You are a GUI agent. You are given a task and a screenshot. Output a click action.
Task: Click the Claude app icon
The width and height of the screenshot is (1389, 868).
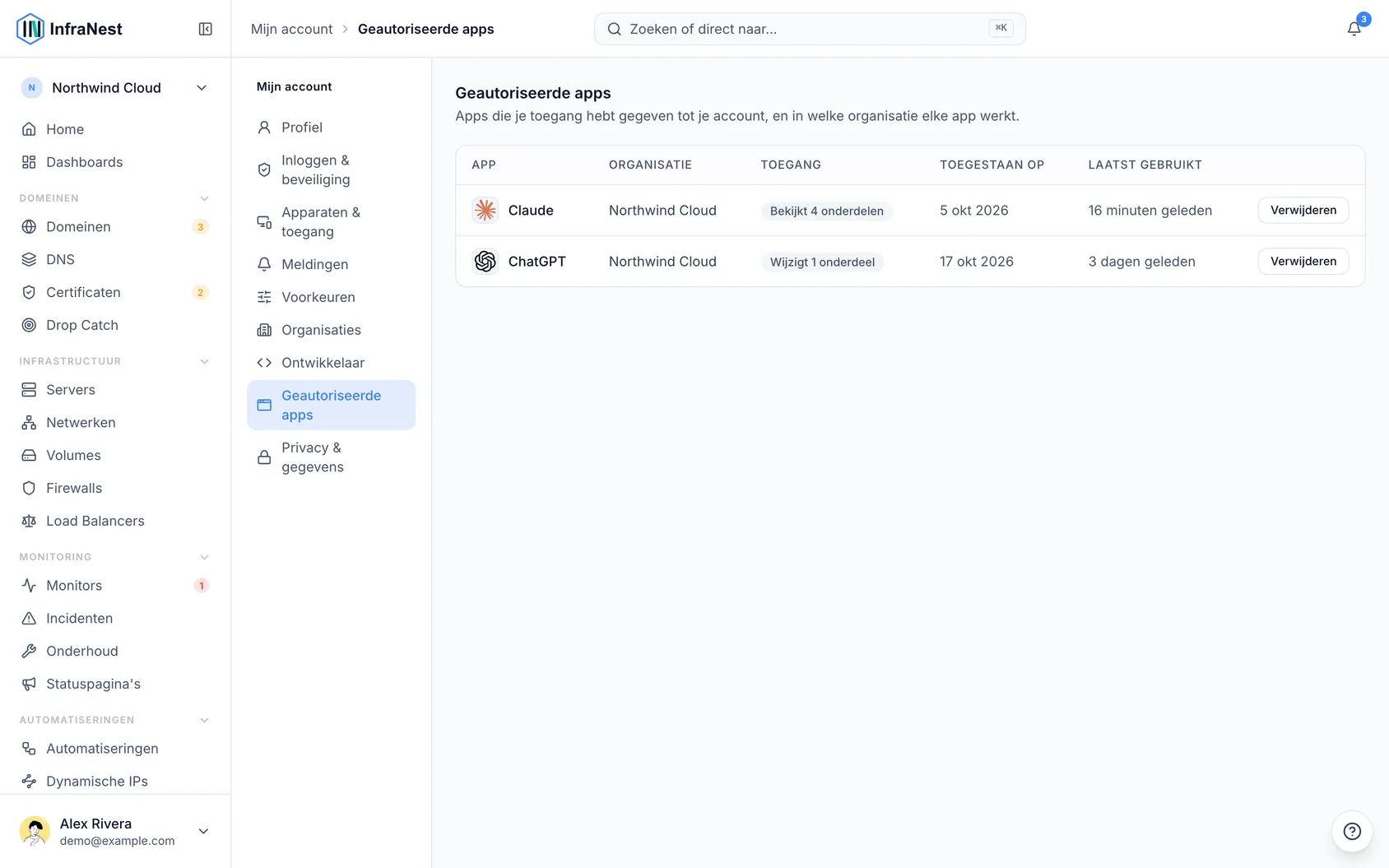(485, 211)
